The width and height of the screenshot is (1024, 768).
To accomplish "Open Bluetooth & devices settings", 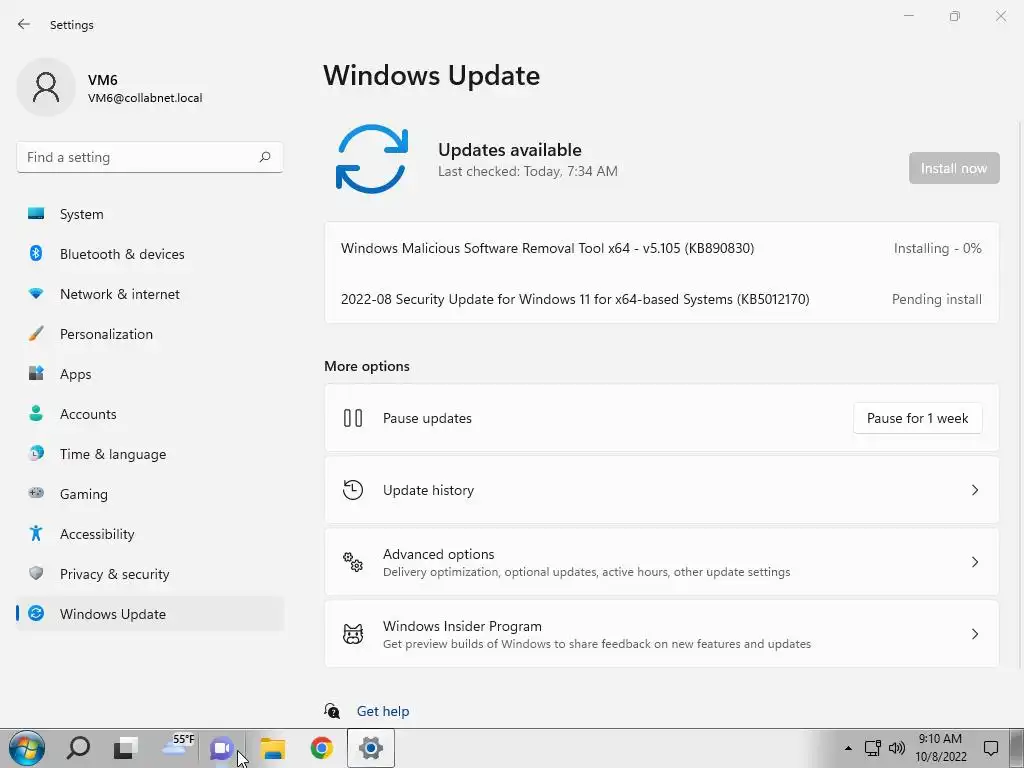I will point(150,254).
